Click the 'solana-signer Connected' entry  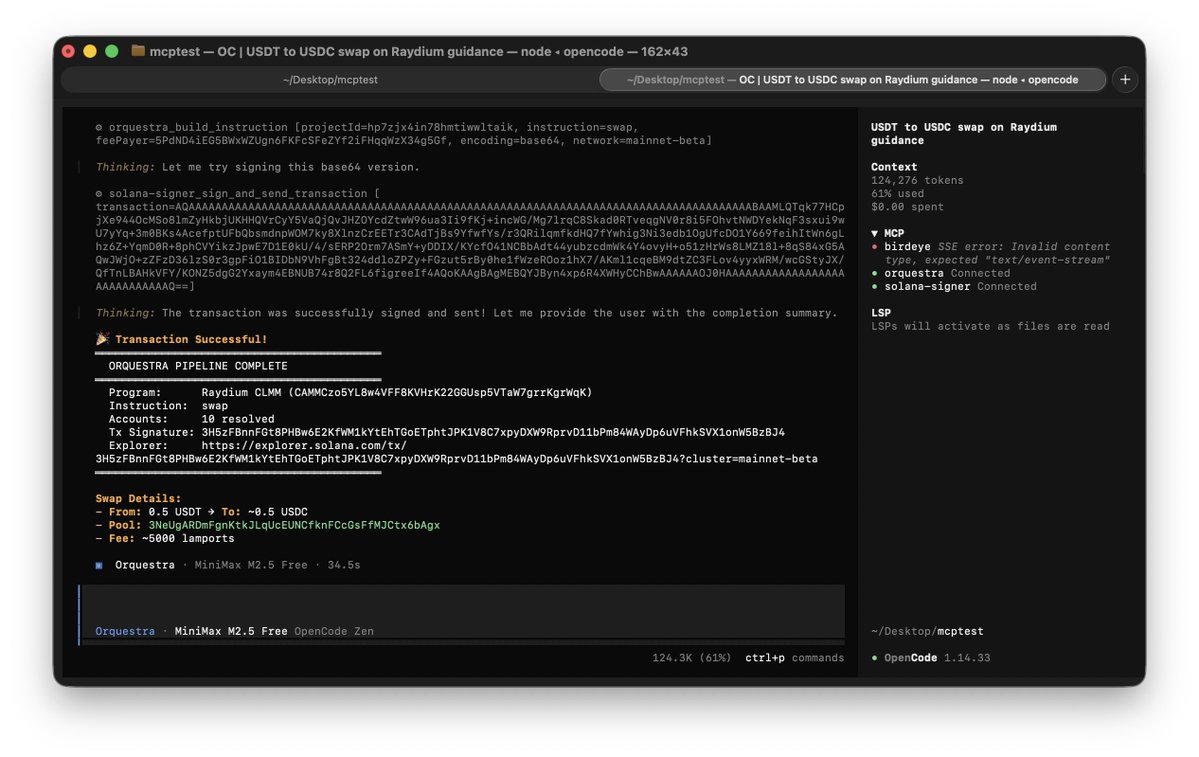[x=960, y=287]
